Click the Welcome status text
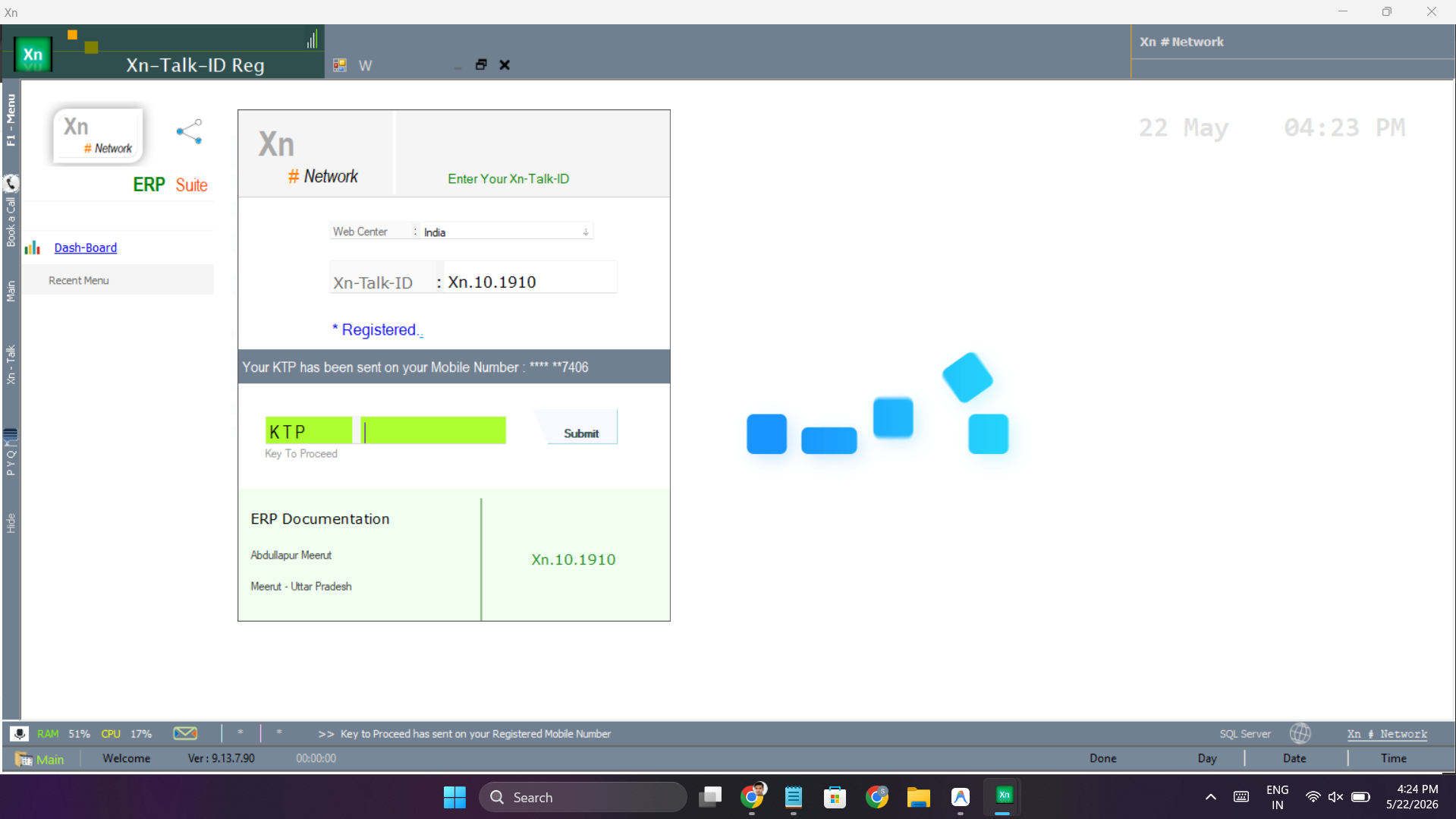Viewport: 1456px width, 819px height. (x=127, y=758)
